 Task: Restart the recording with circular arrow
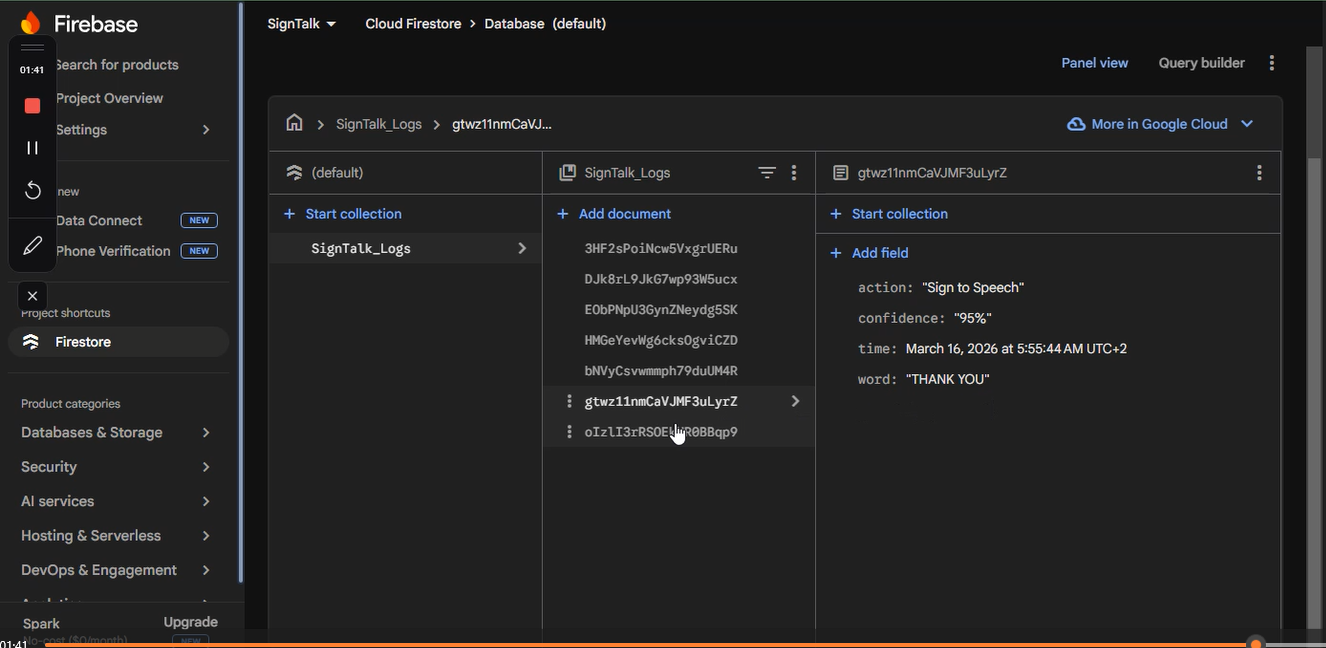click(x=32, y=190)
